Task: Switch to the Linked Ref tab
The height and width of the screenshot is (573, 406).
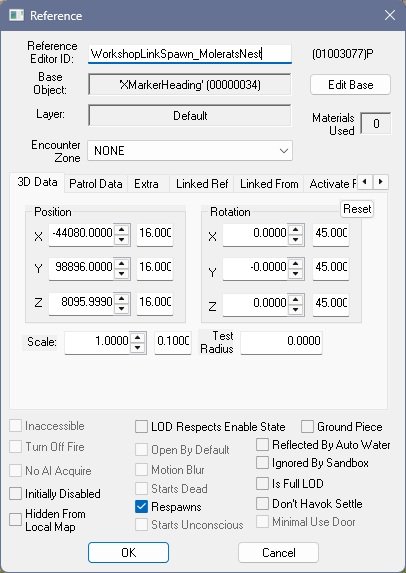Action: (202, 184)
